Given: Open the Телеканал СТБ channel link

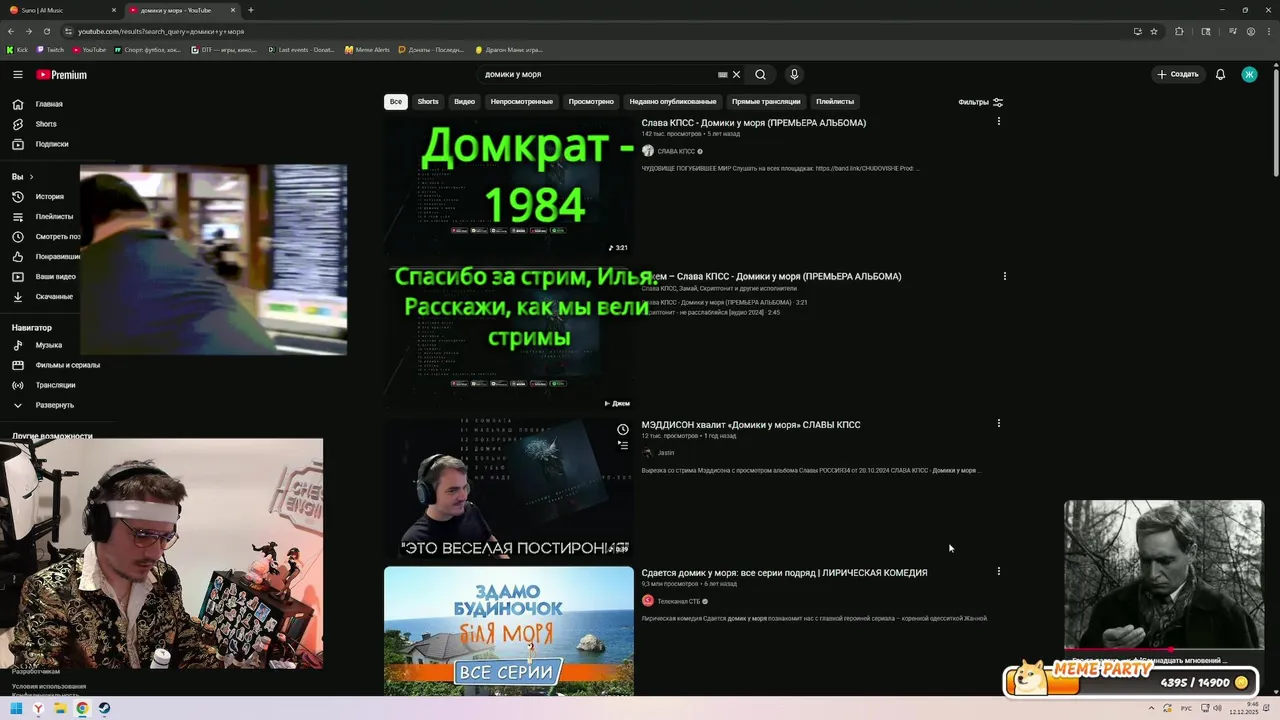Looking at the screenshot, I should tap(678, 601).
